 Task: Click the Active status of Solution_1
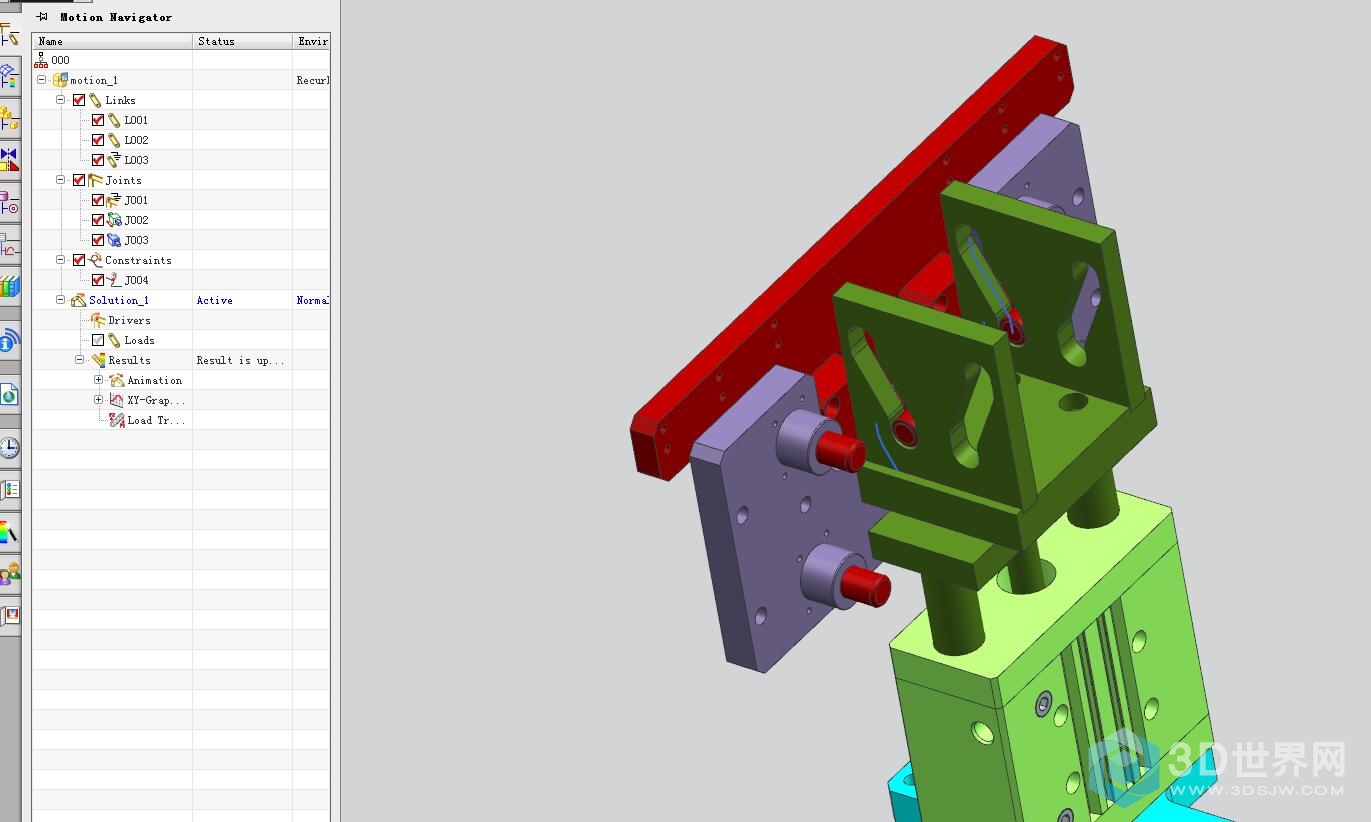click(x=214, y=300)
